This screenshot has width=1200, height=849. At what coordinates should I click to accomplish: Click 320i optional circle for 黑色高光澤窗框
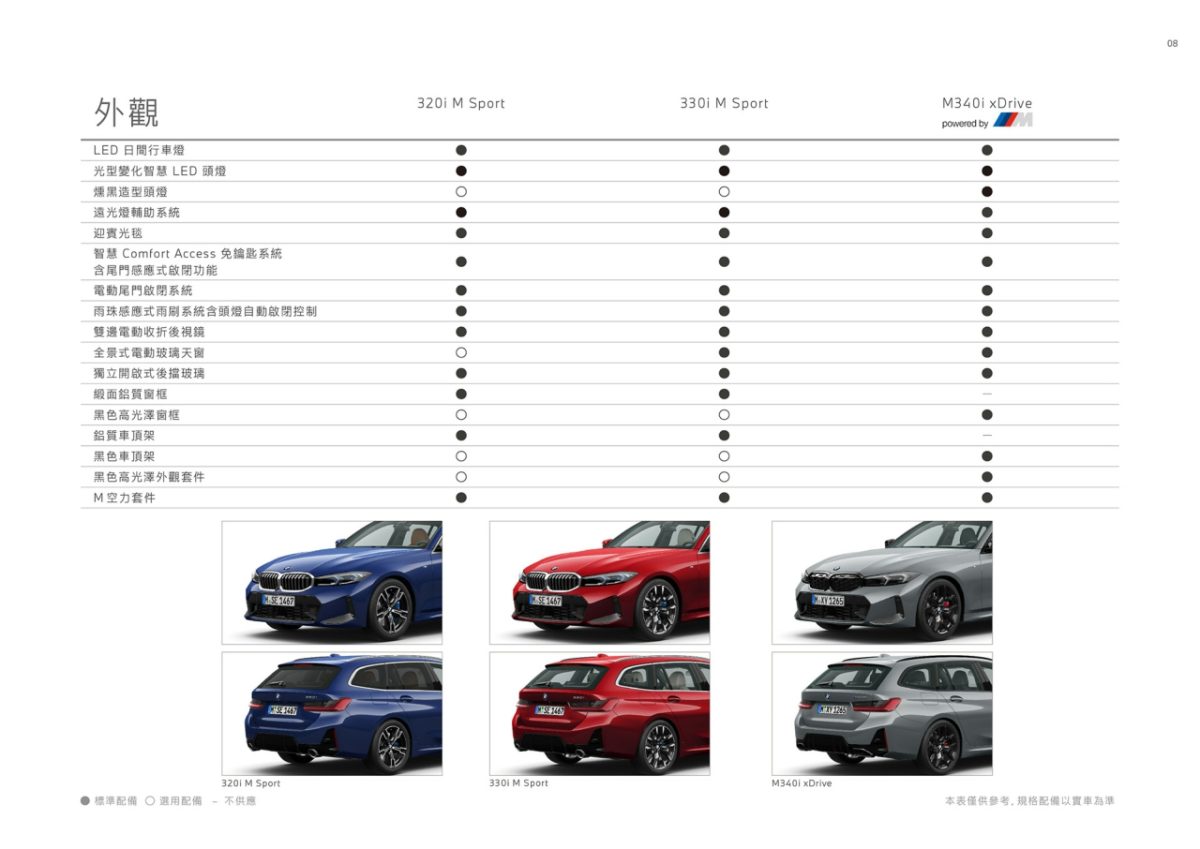point(461,414)
